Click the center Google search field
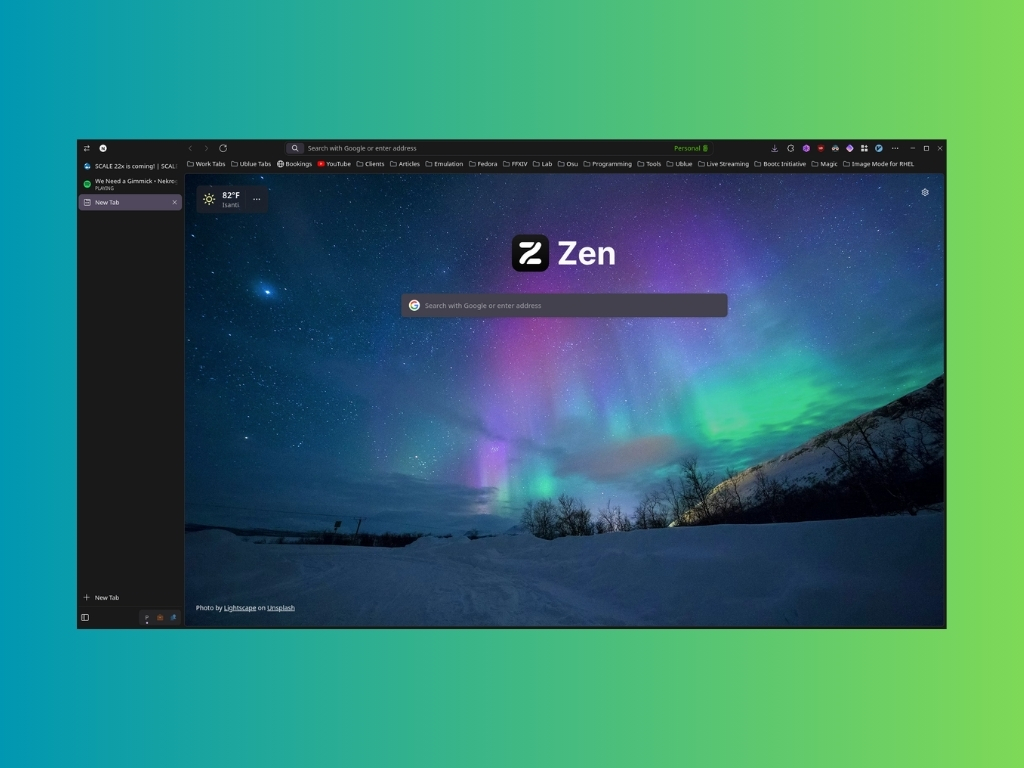This screenshot has width=1024, height=768. pyautogui.click(x=564, y=305)
